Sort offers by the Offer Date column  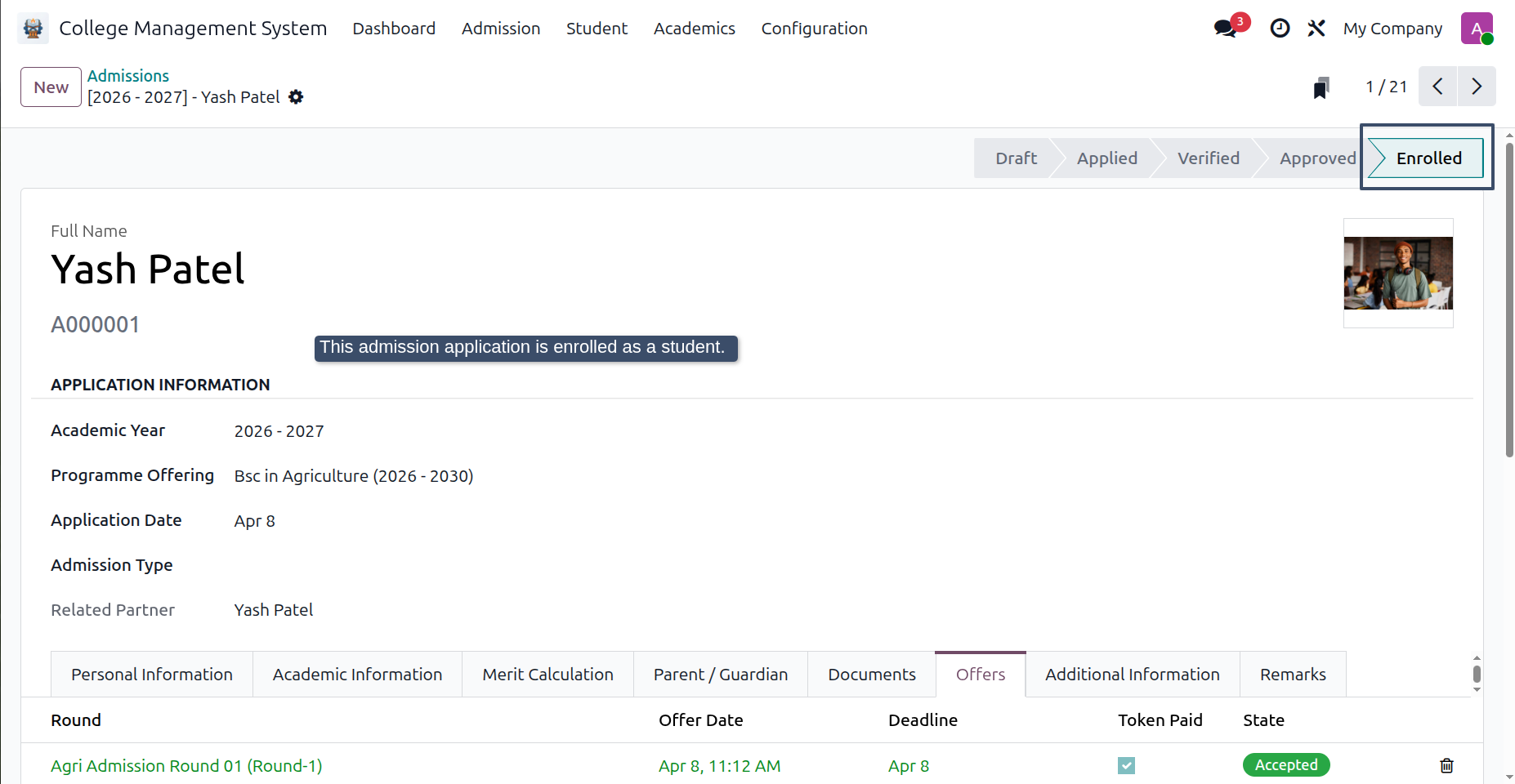tap(701, 720)
